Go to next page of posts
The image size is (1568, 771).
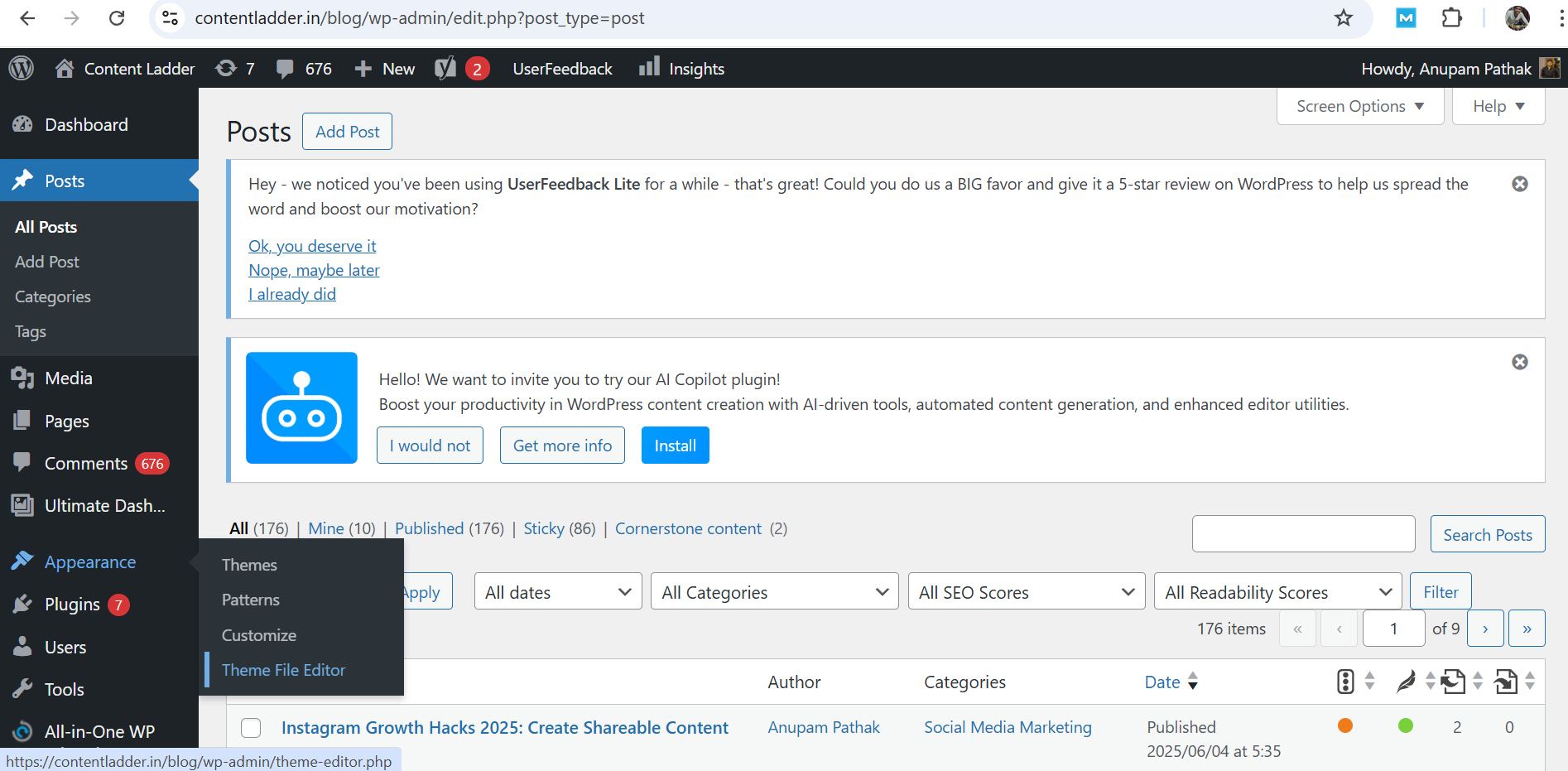(1485, 629)
